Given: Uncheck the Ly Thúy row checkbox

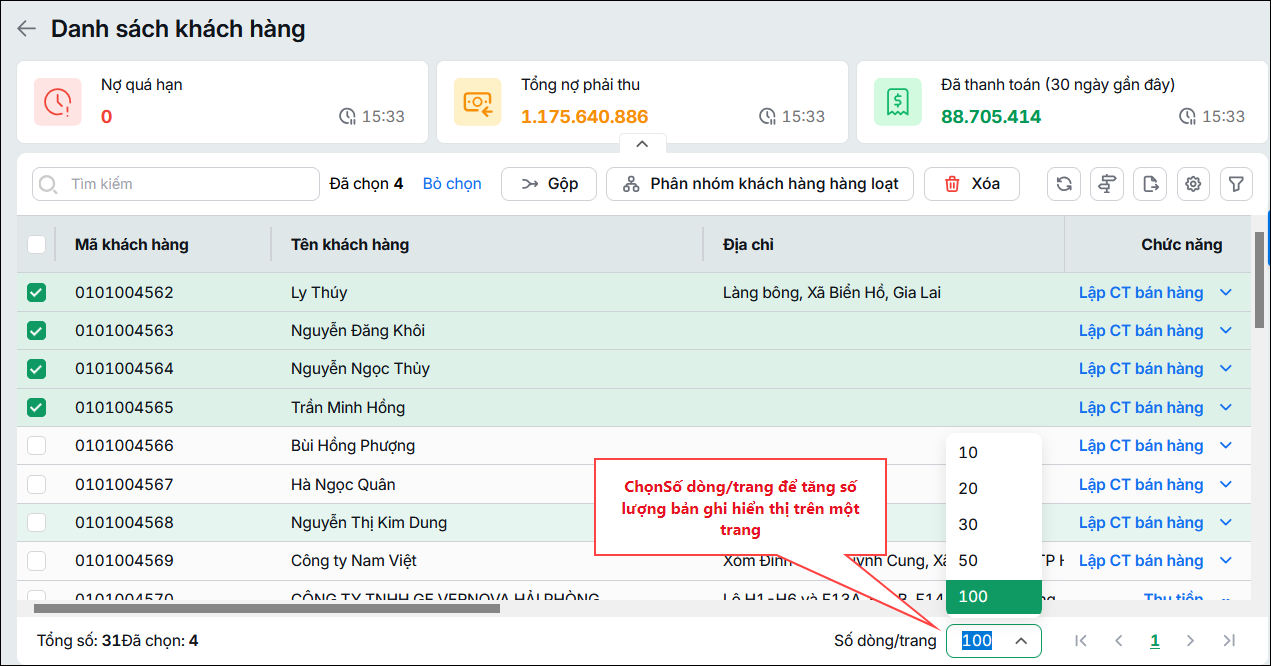Looking at the screenshot, I should (36, 293).
